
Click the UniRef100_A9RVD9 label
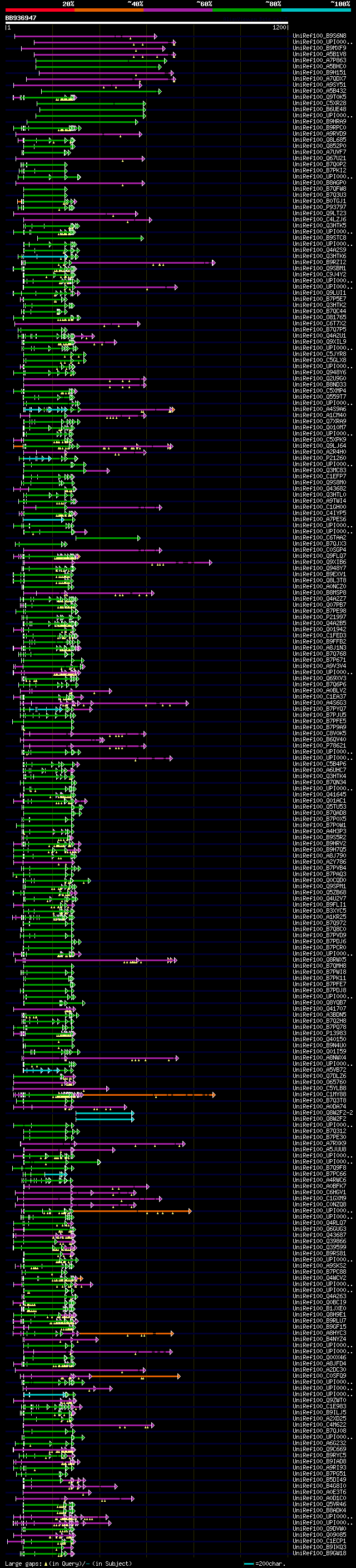click(319, 134)
